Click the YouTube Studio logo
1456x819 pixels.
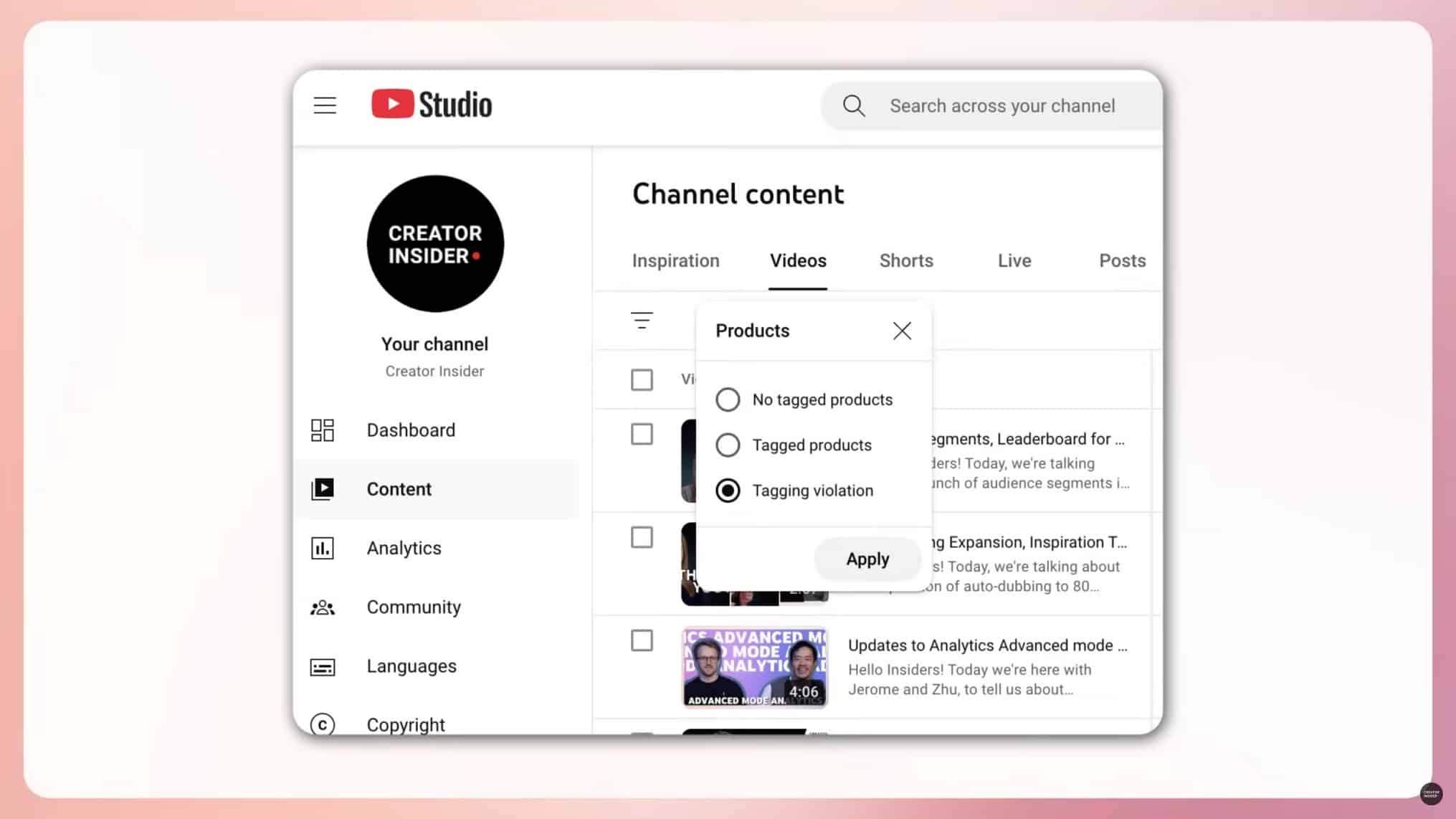pos(432,105)
